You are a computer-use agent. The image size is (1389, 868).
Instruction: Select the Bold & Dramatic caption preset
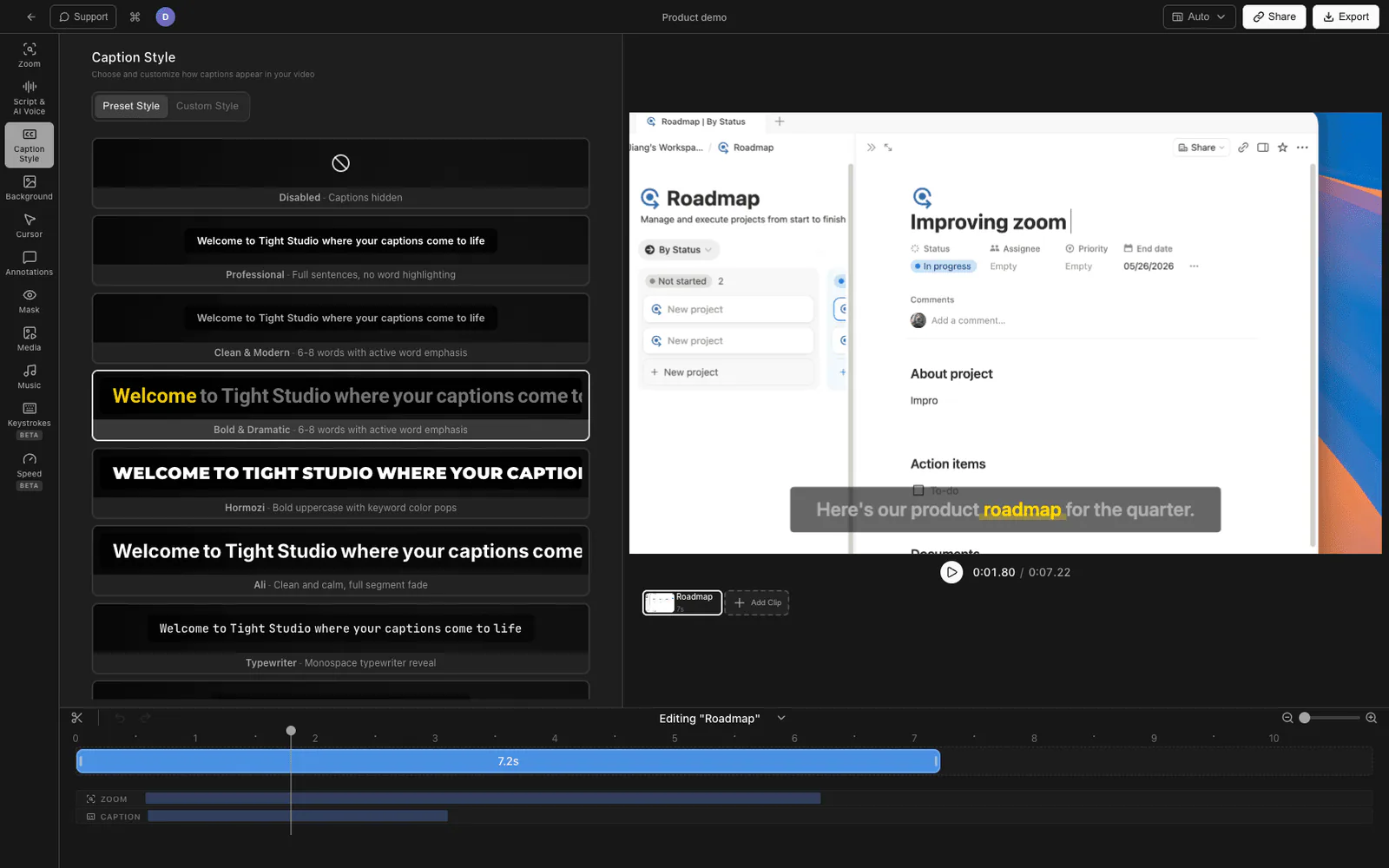coord(340,405)
